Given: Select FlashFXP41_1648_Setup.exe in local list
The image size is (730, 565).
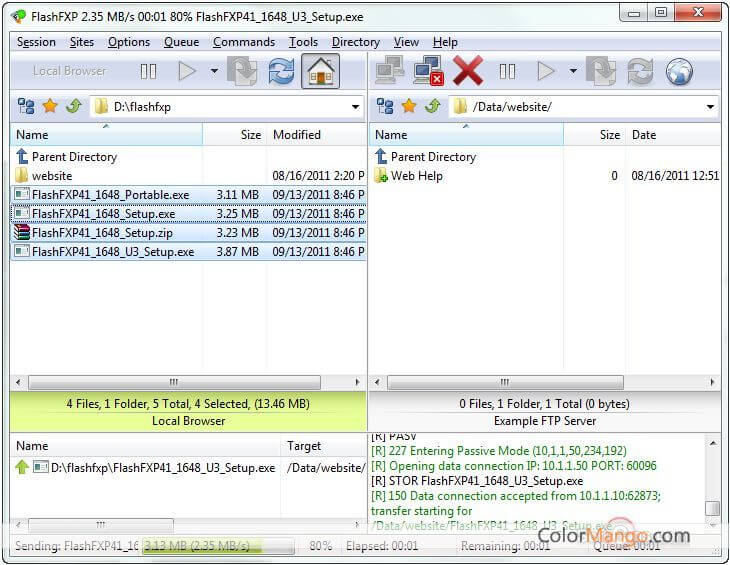Looking at the screenshot, I should tap(189, 214).
